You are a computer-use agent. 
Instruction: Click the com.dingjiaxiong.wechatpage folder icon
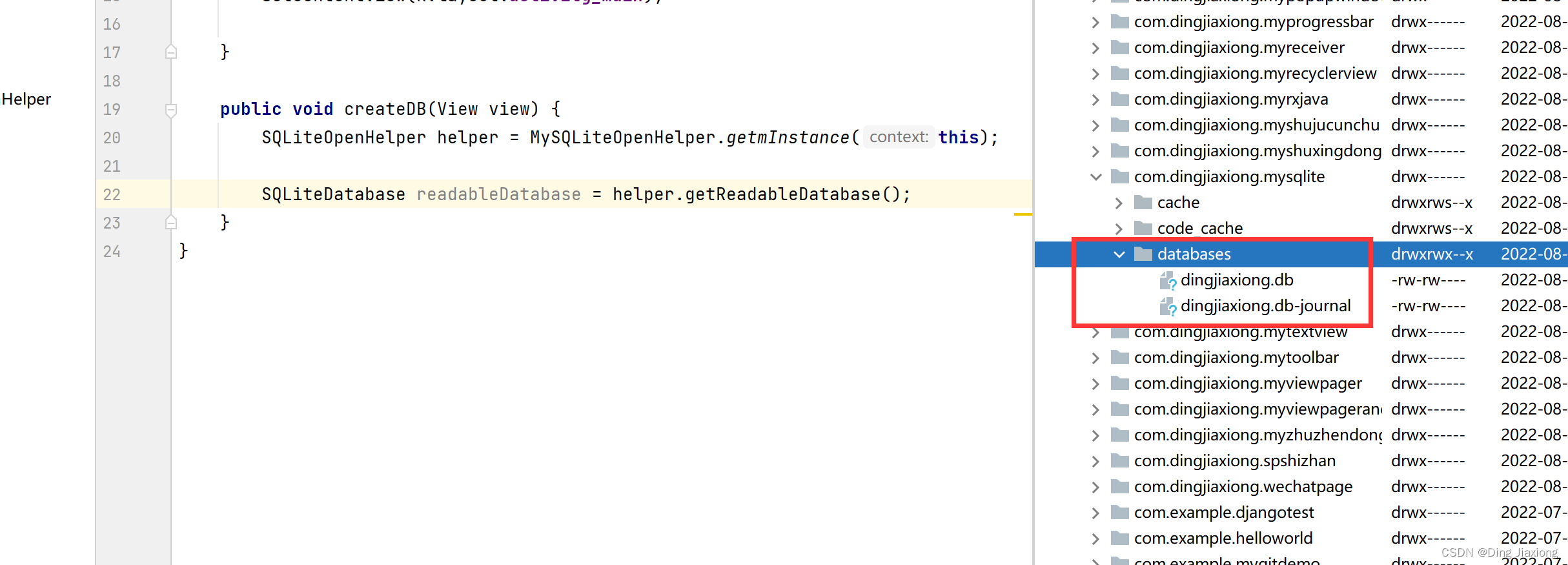point(1120,486)
